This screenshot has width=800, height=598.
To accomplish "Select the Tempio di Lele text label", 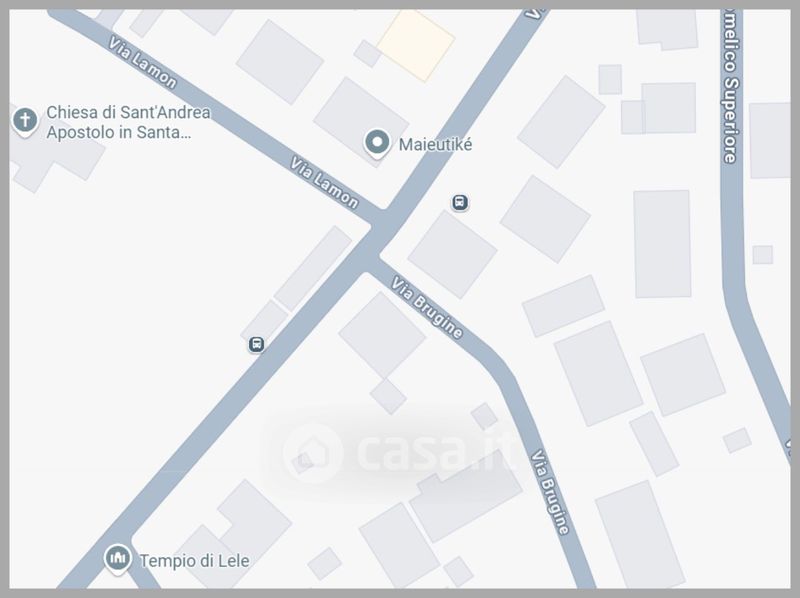I will click(194, 561).
